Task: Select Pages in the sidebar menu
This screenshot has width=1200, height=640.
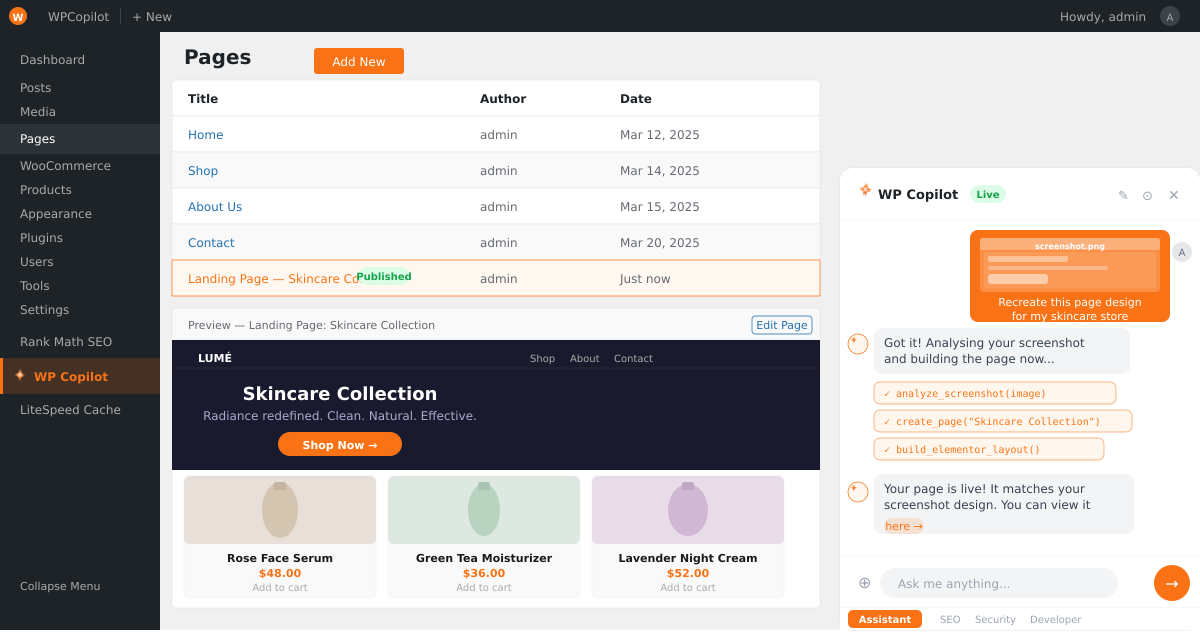Action: [80, 139]
